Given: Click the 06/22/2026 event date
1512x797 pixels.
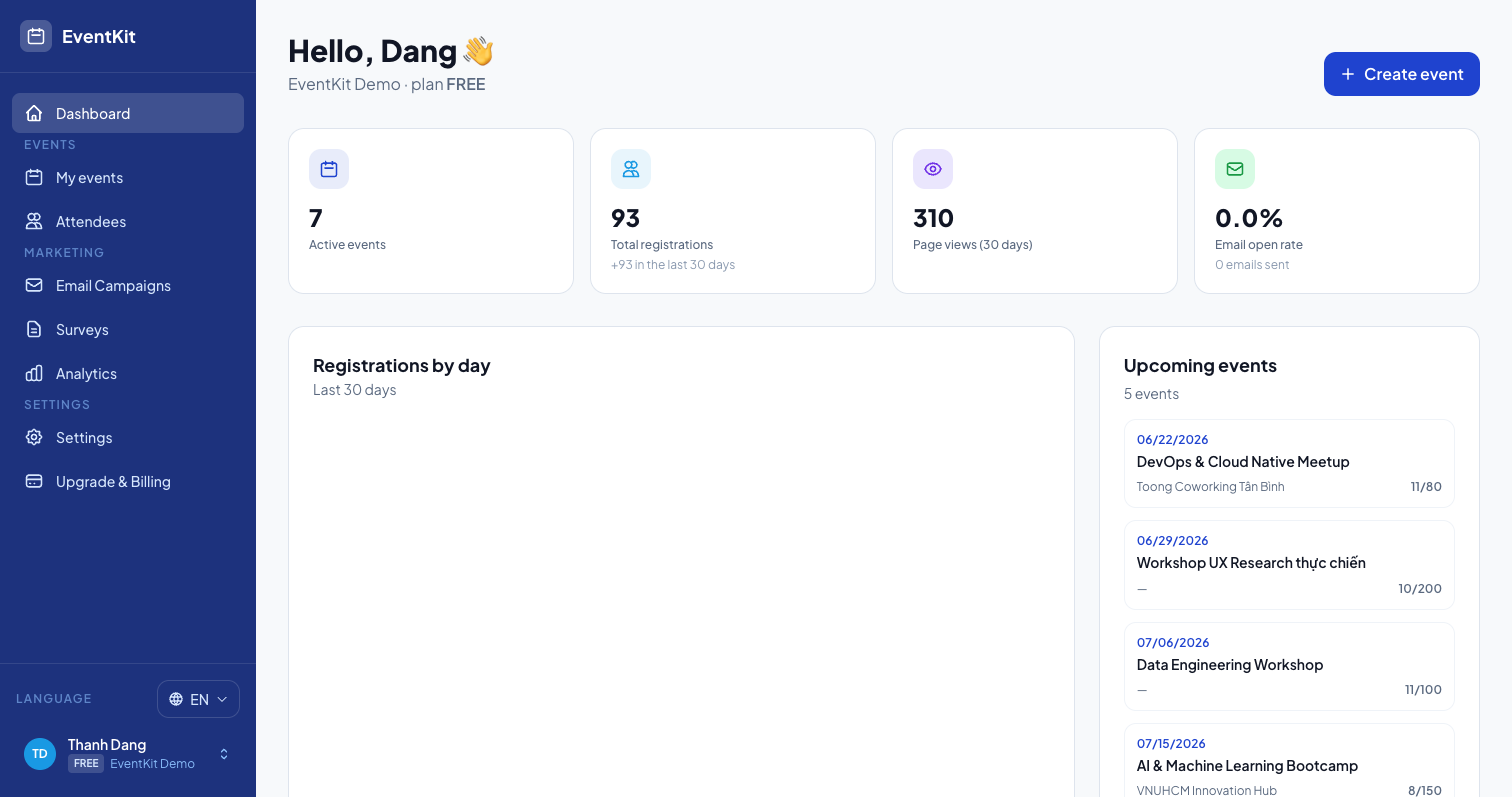Looking at the screenshot, I should (1172, 439).
